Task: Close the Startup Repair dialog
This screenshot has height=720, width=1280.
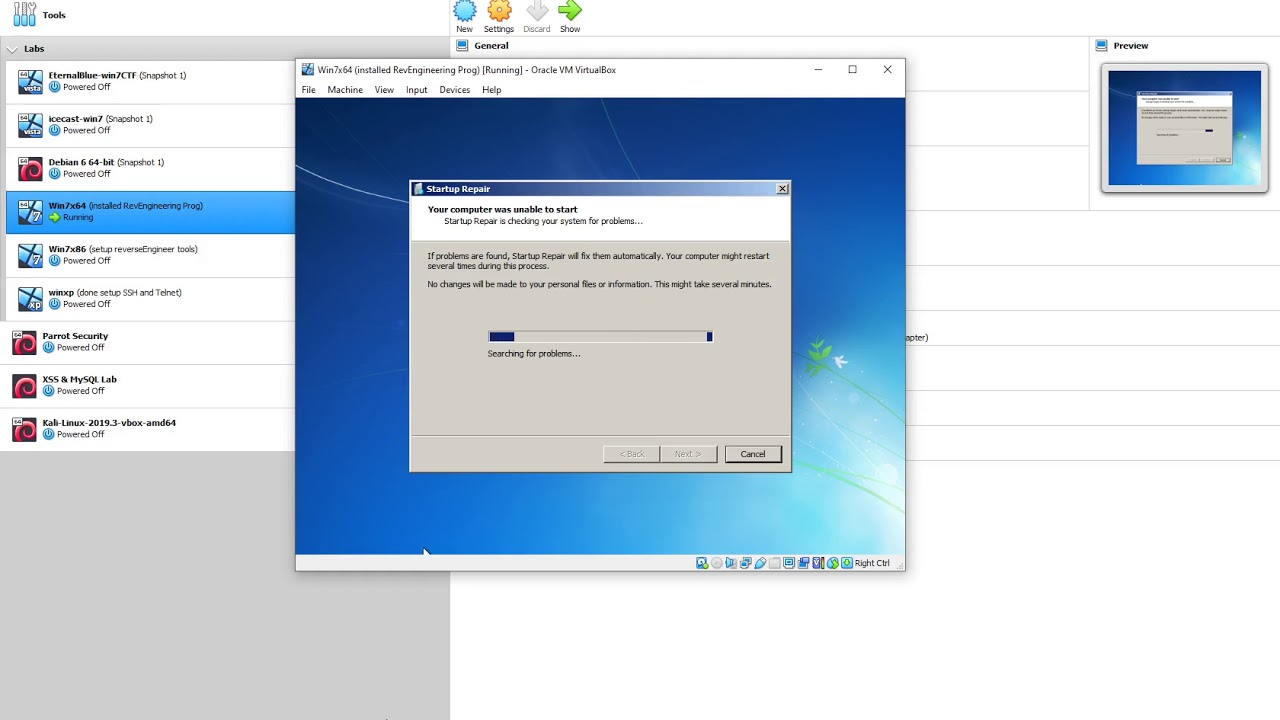Action: point(782,189)
